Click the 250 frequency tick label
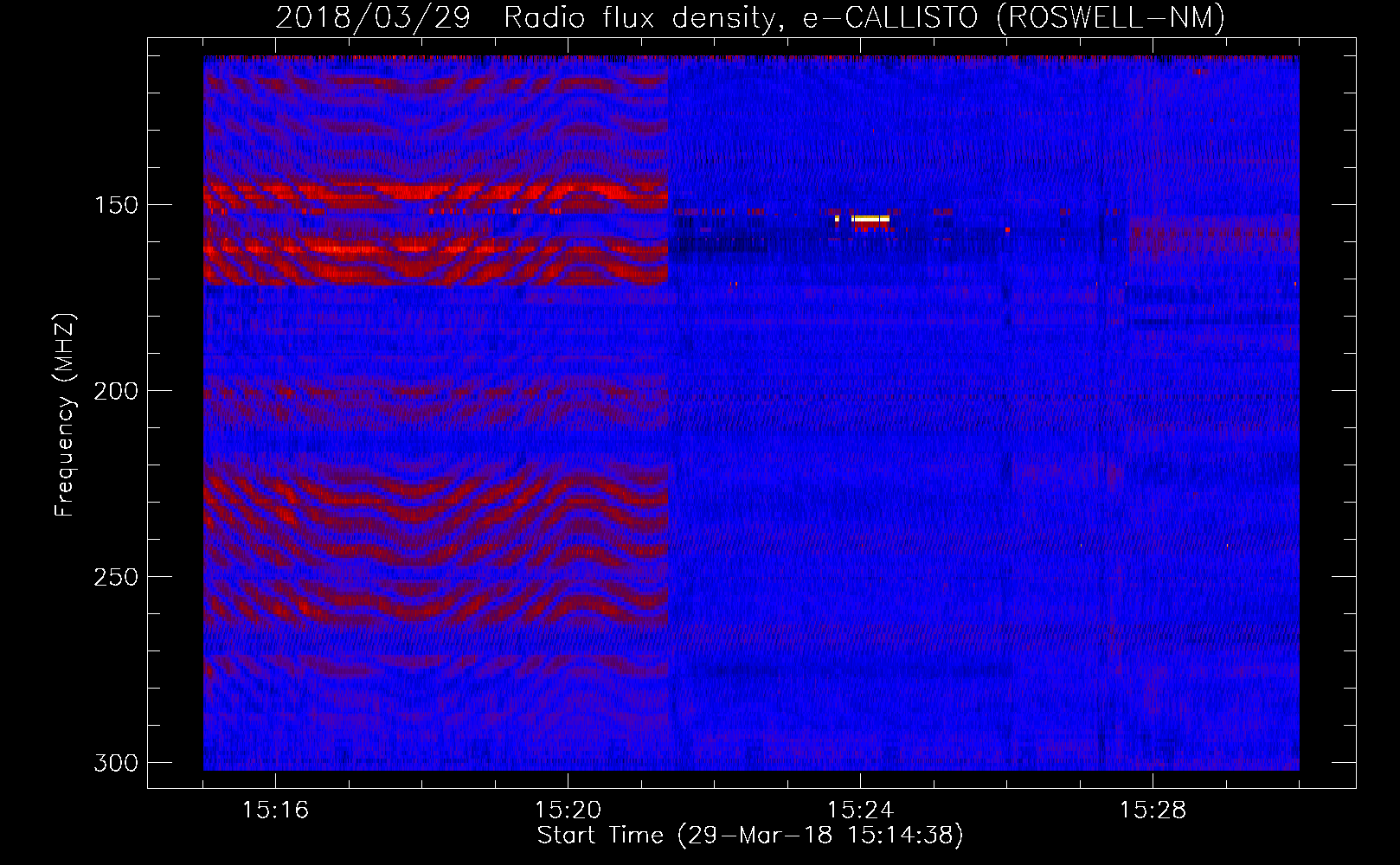1400x865 pixels. tap(116, 577)
